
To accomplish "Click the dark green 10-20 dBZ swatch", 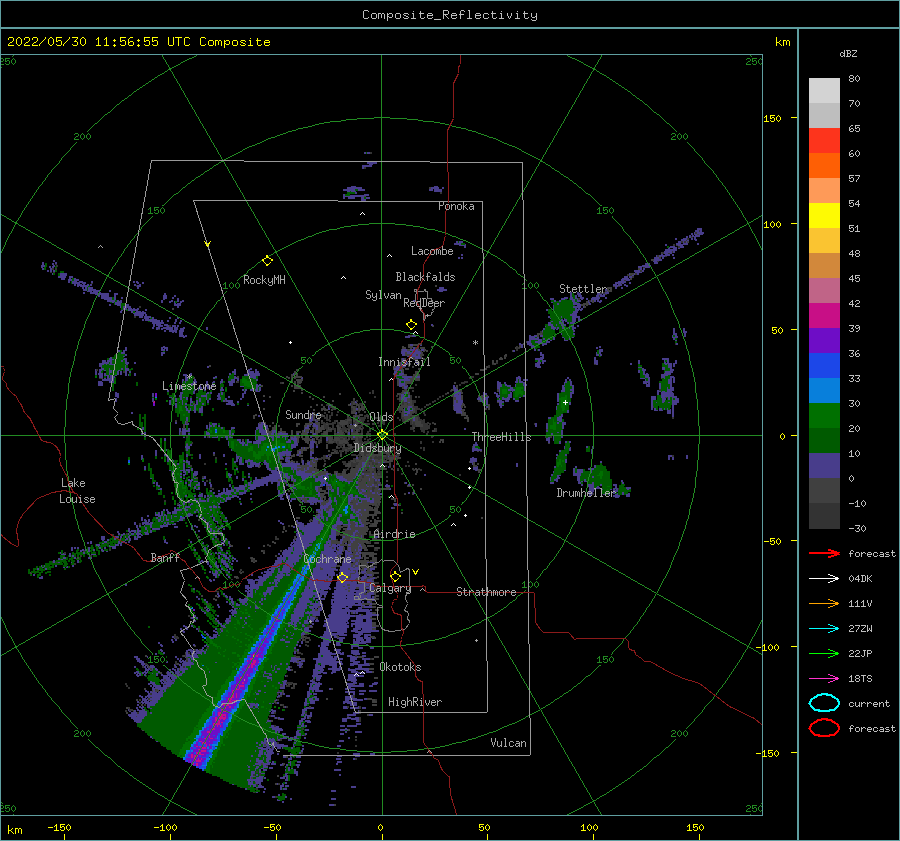I will tap(824, 441).
